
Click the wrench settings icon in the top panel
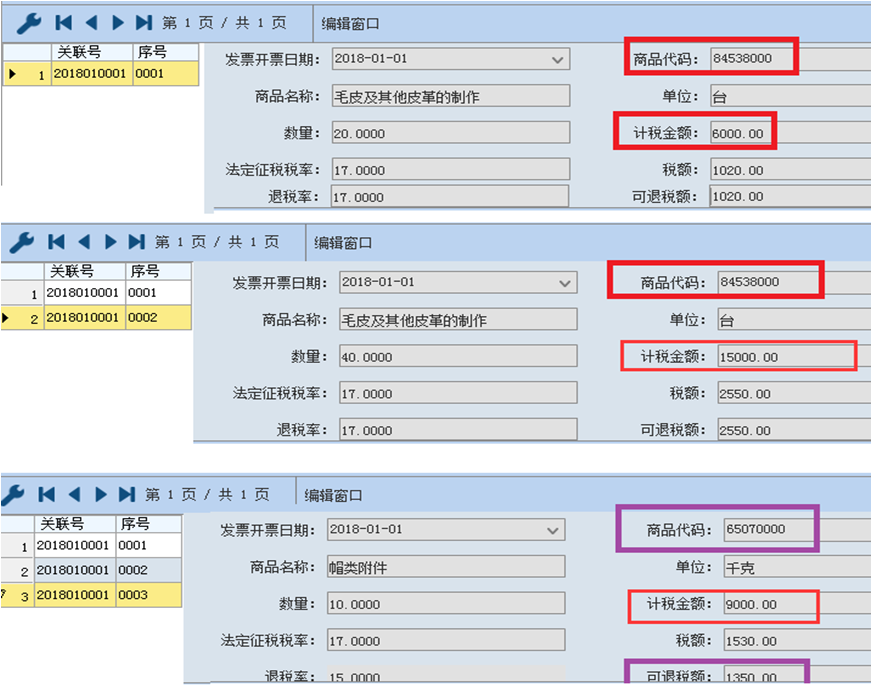pos(29,22)
